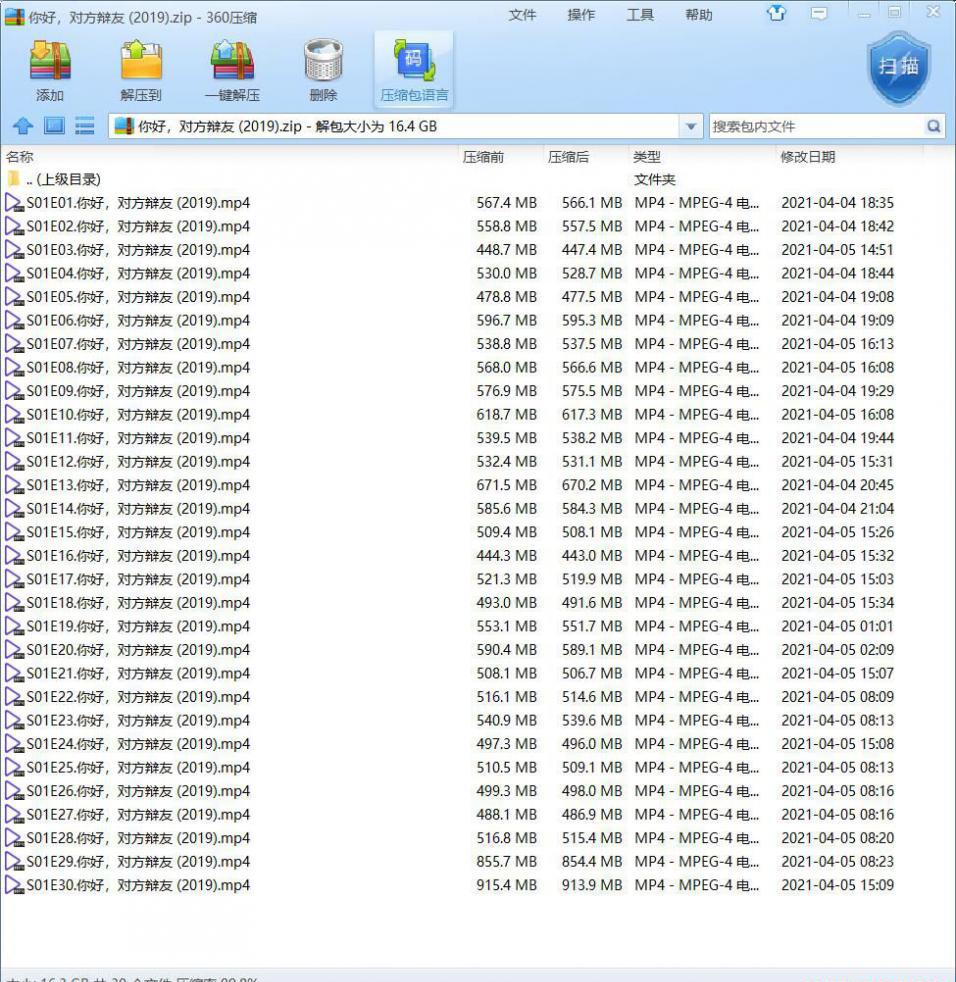
Task: Open the 操作 (Operation) menu
Action: pyautogui.click(x=581, y=15)
